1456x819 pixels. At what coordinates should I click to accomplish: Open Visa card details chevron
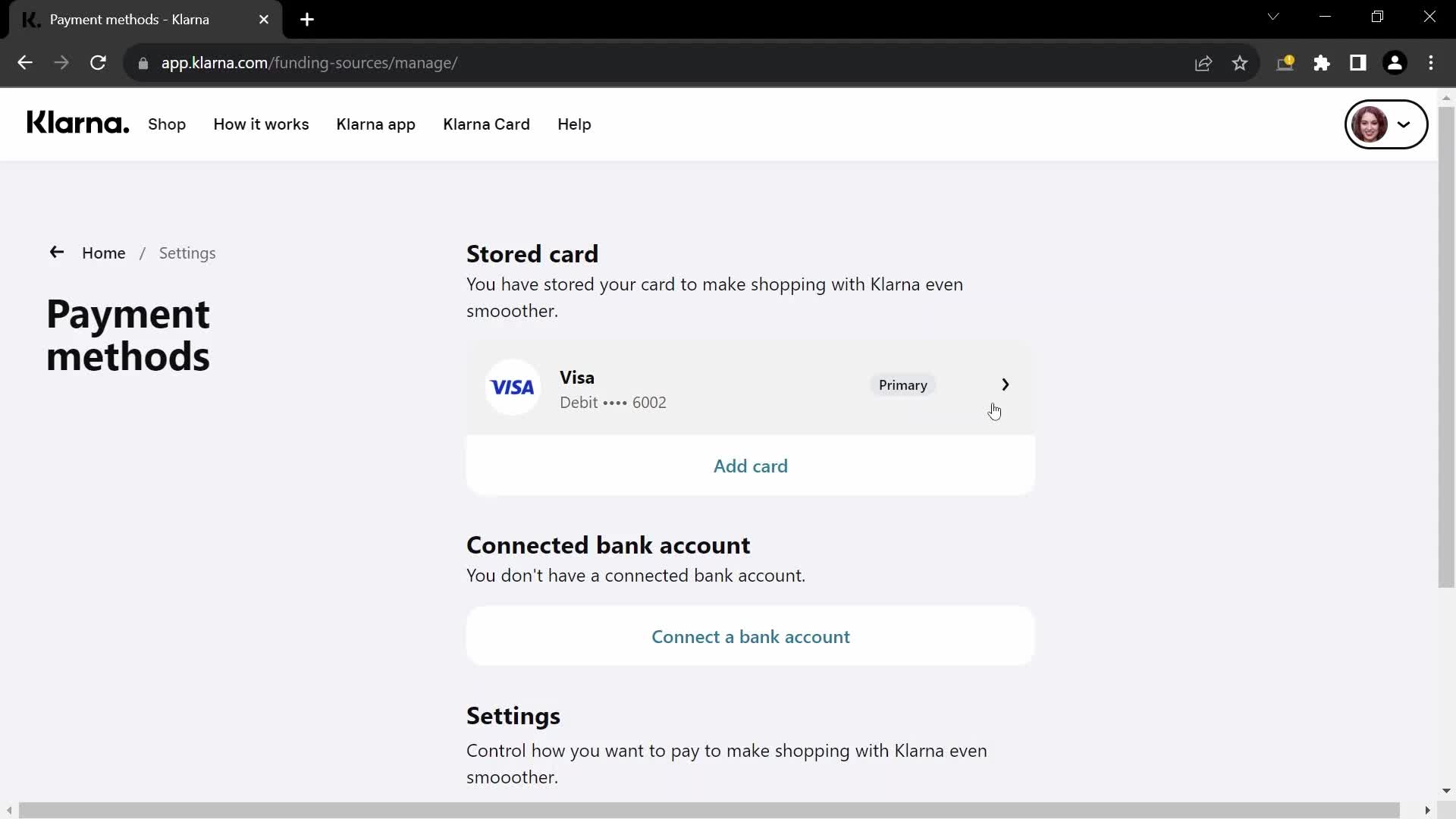[x=1006, y=385]
